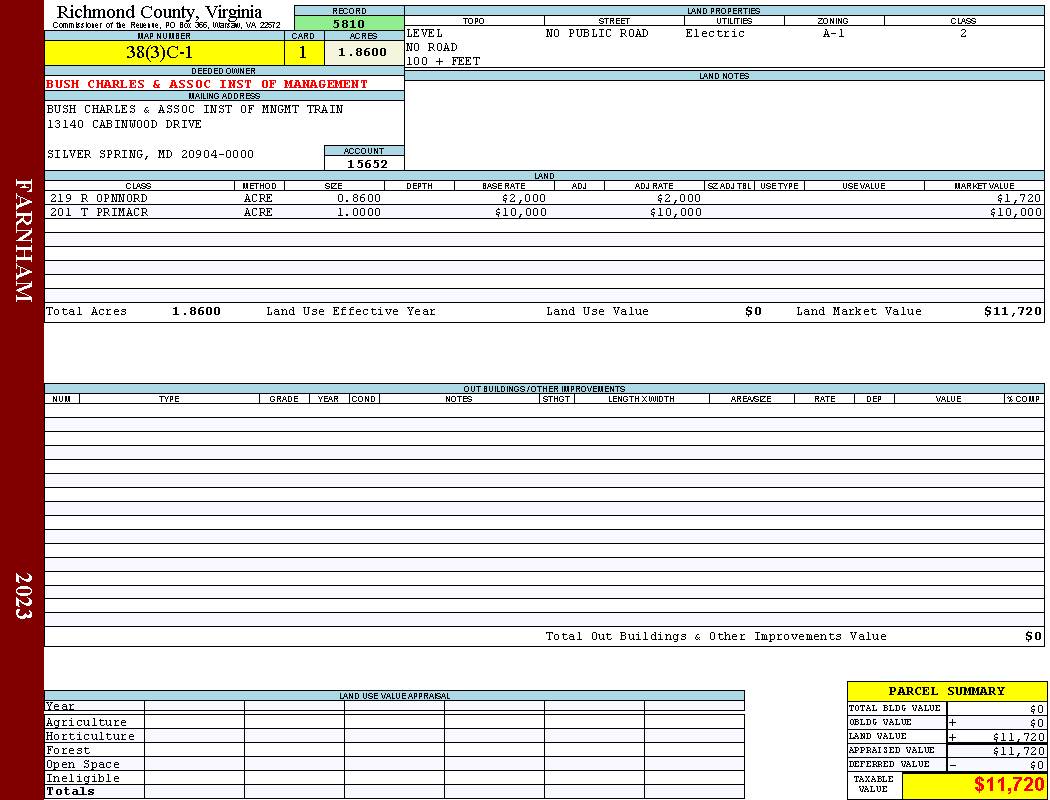Screen dimensions: 1050x800
Task: Click market value $1,720 cell
Action: click(x=1019, y=198)
